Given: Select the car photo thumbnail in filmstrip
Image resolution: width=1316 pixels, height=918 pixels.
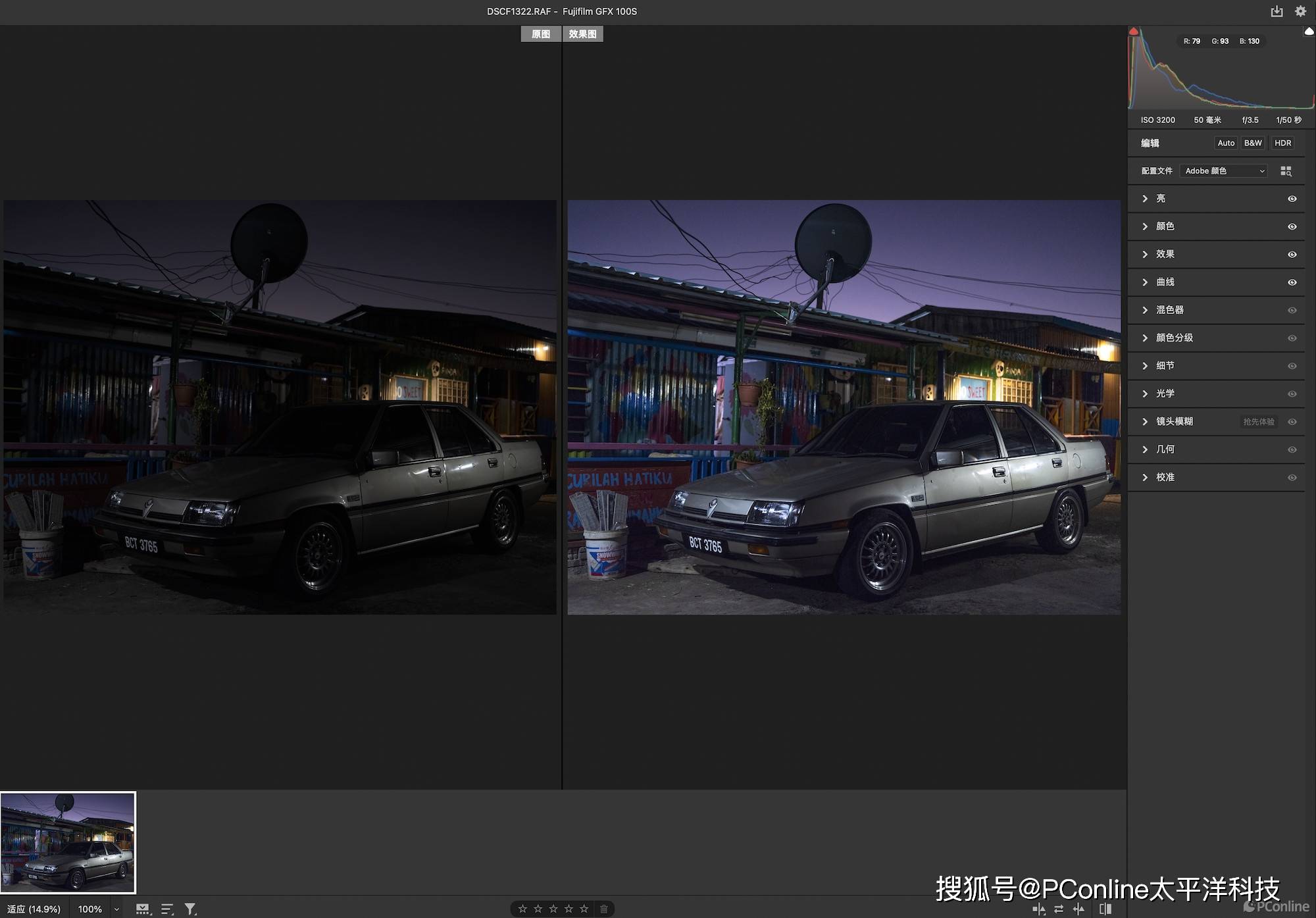Looking at the screenshot, I should click(68, 842).
